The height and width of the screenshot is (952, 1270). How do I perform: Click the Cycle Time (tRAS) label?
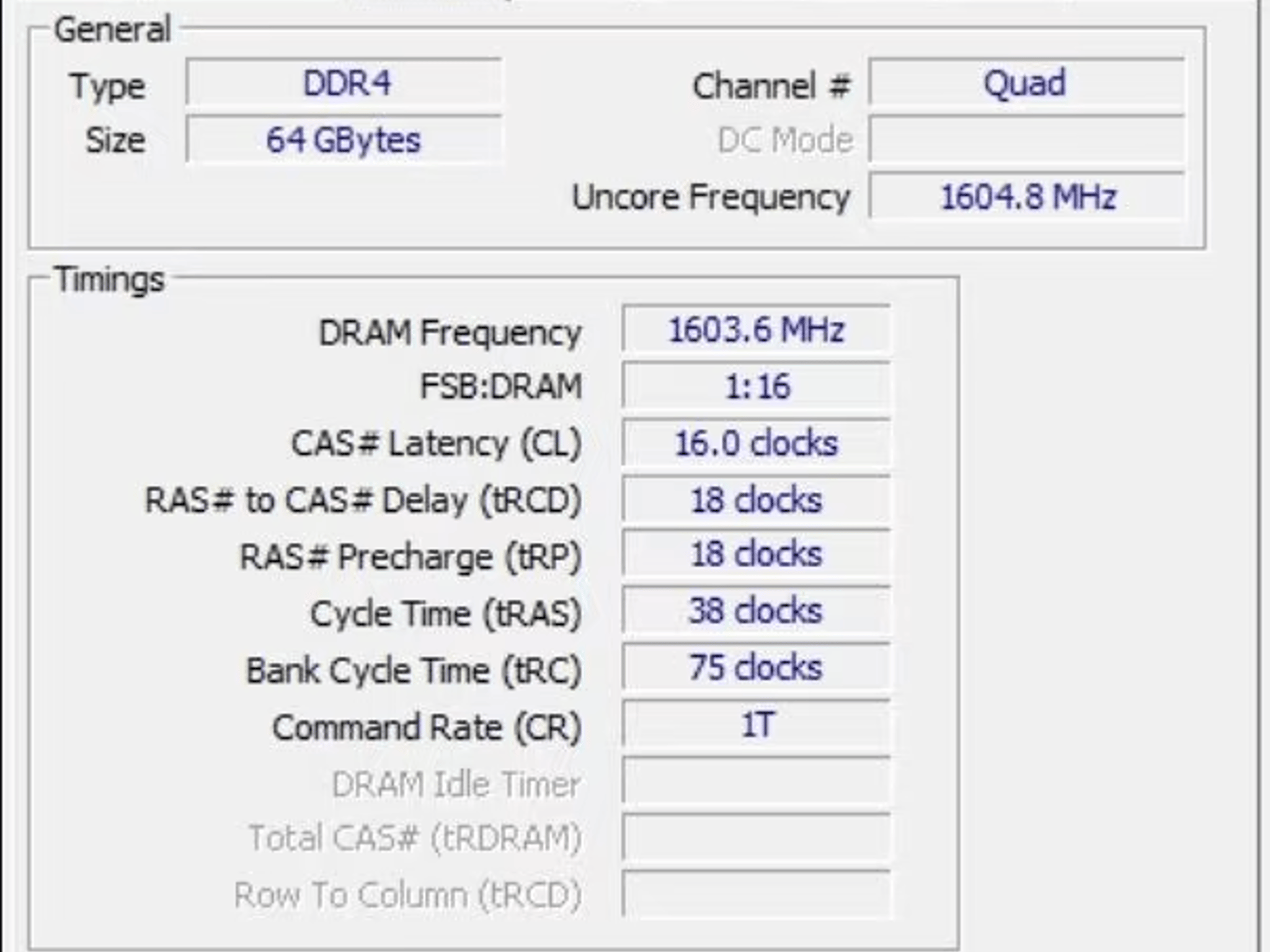pyautogui.click(x=446, y=615)
